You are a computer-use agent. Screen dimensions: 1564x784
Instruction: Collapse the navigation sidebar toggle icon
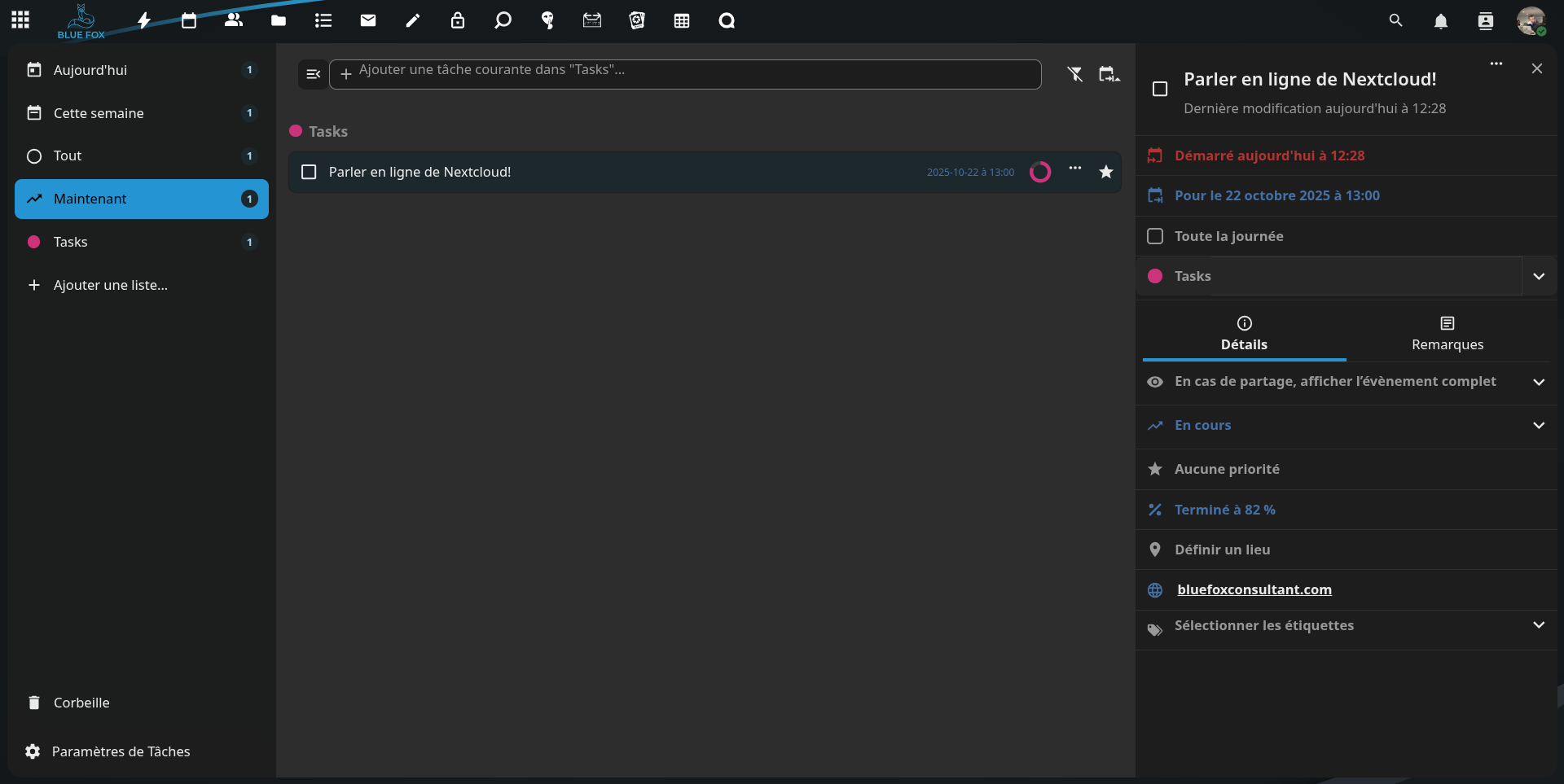tap(313, 74)
